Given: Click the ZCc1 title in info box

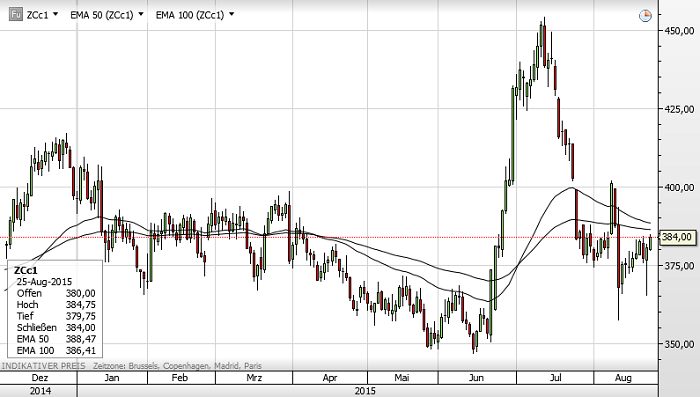Looking at the screenshot, I should (26, 270).
